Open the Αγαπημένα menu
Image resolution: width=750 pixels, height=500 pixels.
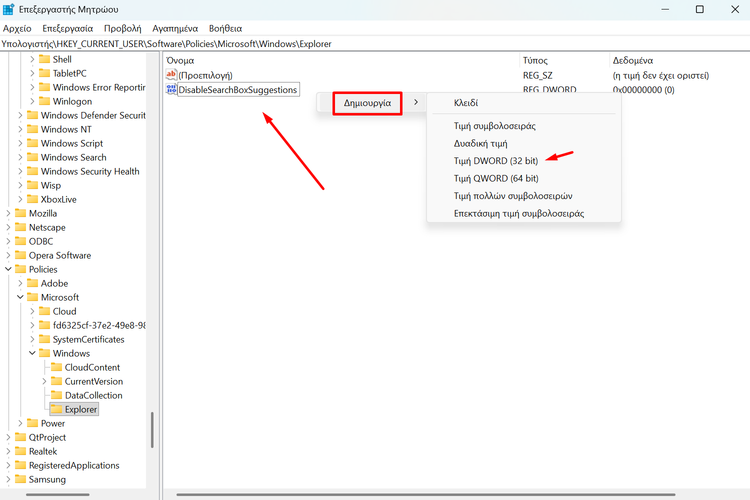point(175,29)
